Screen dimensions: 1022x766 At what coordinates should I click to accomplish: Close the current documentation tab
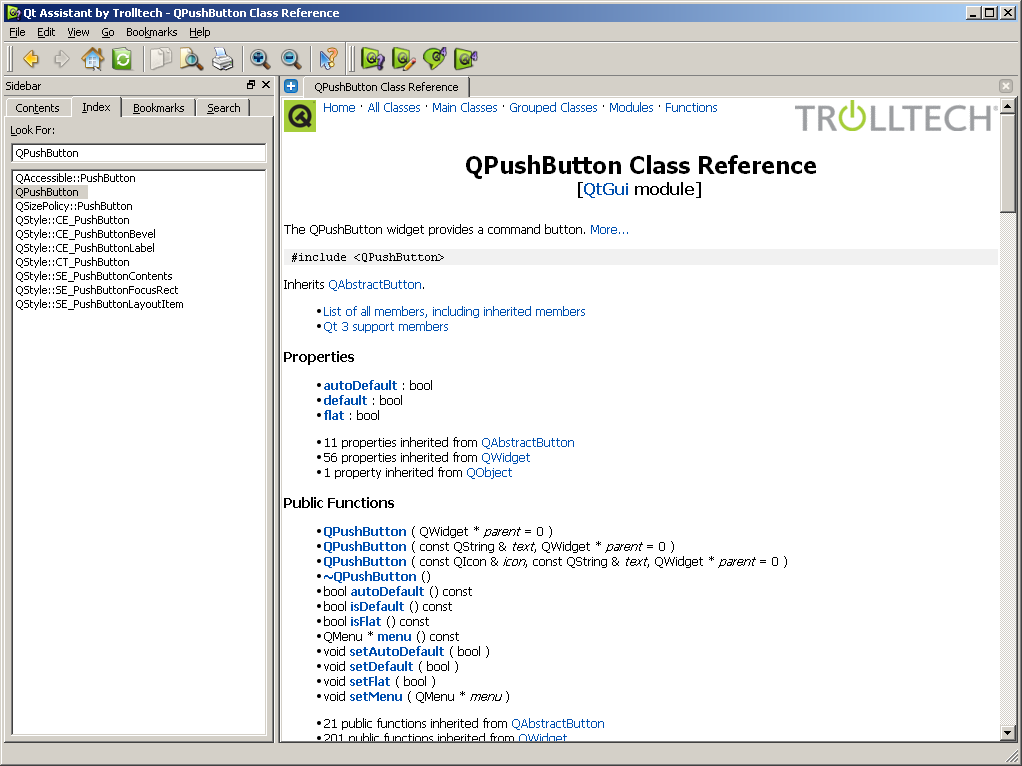pos(1006,86)
